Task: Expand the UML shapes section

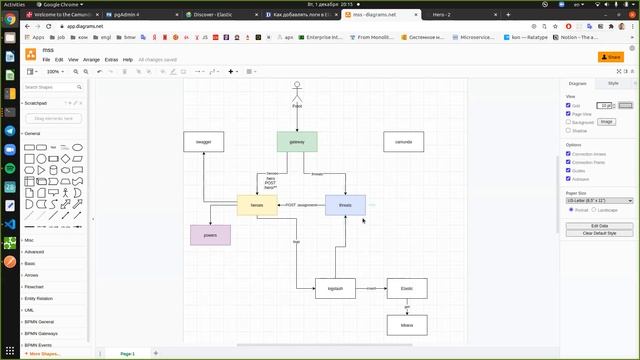Action: (29, 310)
